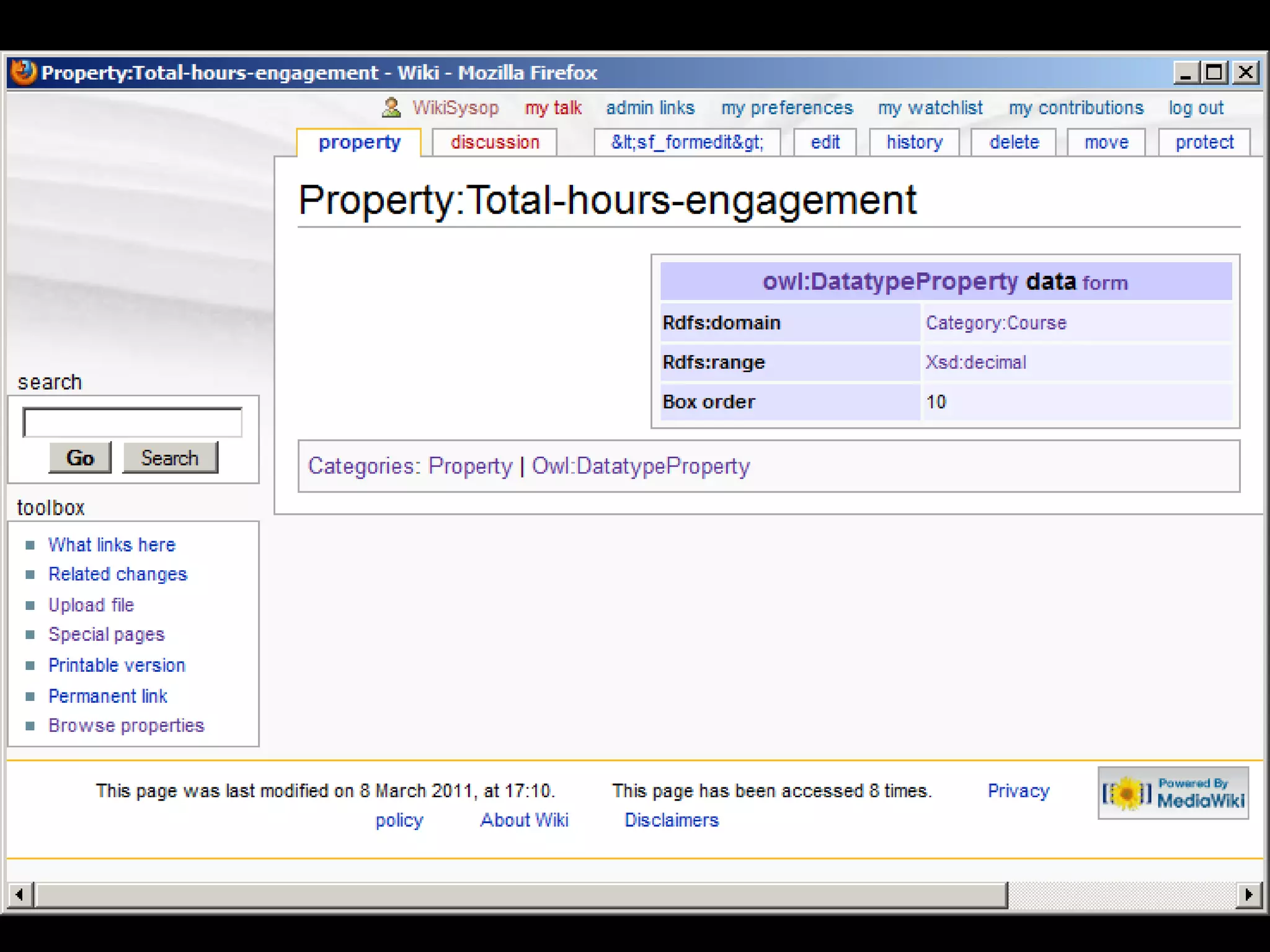Viewport: 1270px width, 952px height.
Task: Click the right scroll arrow on horizontal scrollbar
Action: pyautogui.click(x=1248, y=894)
